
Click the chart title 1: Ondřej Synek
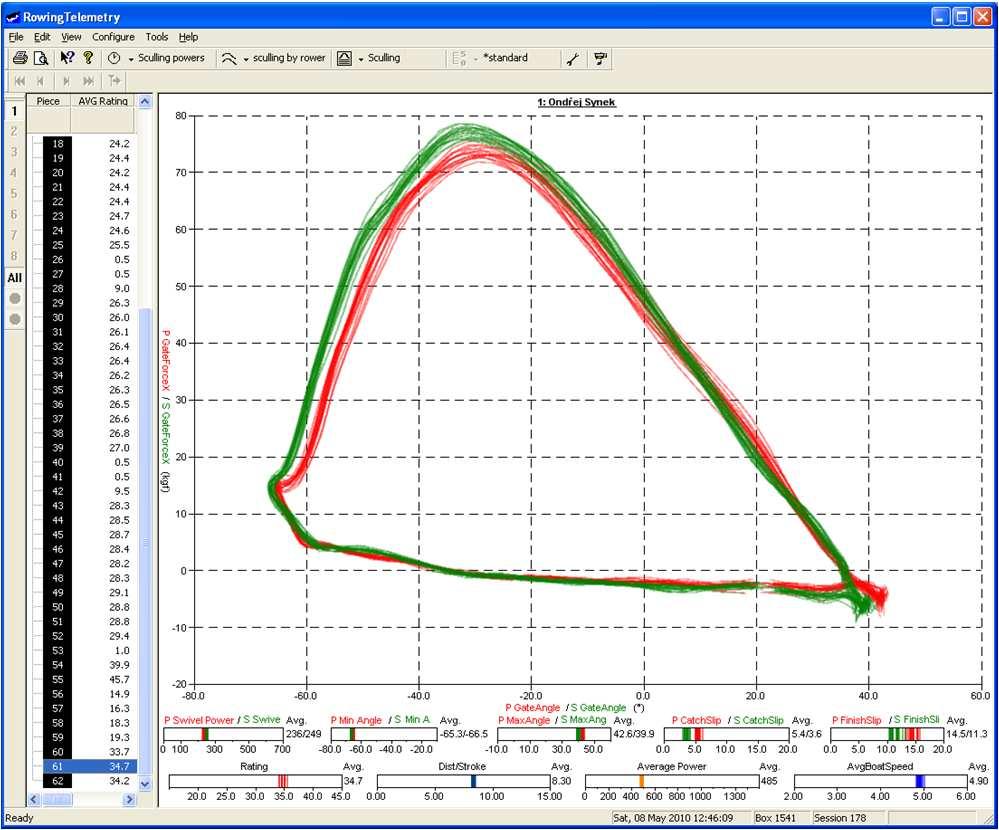(577, 102)
